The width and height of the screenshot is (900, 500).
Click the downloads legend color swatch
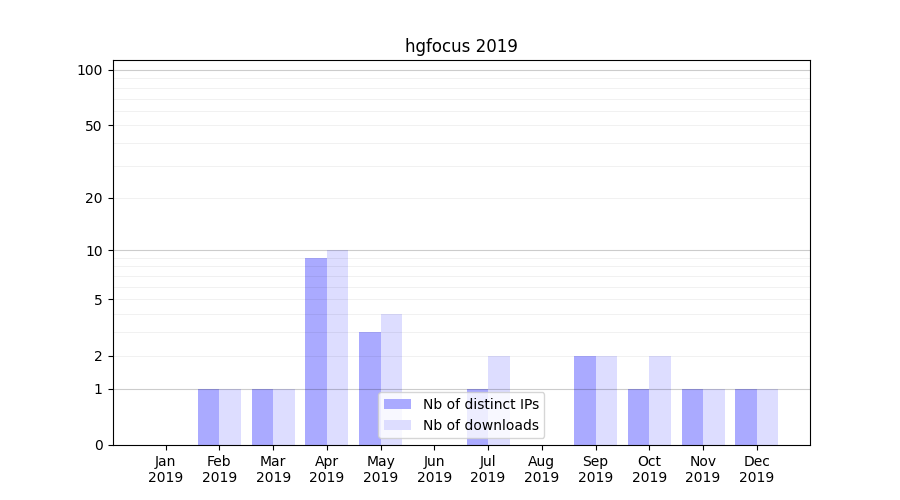coord(397,425)
